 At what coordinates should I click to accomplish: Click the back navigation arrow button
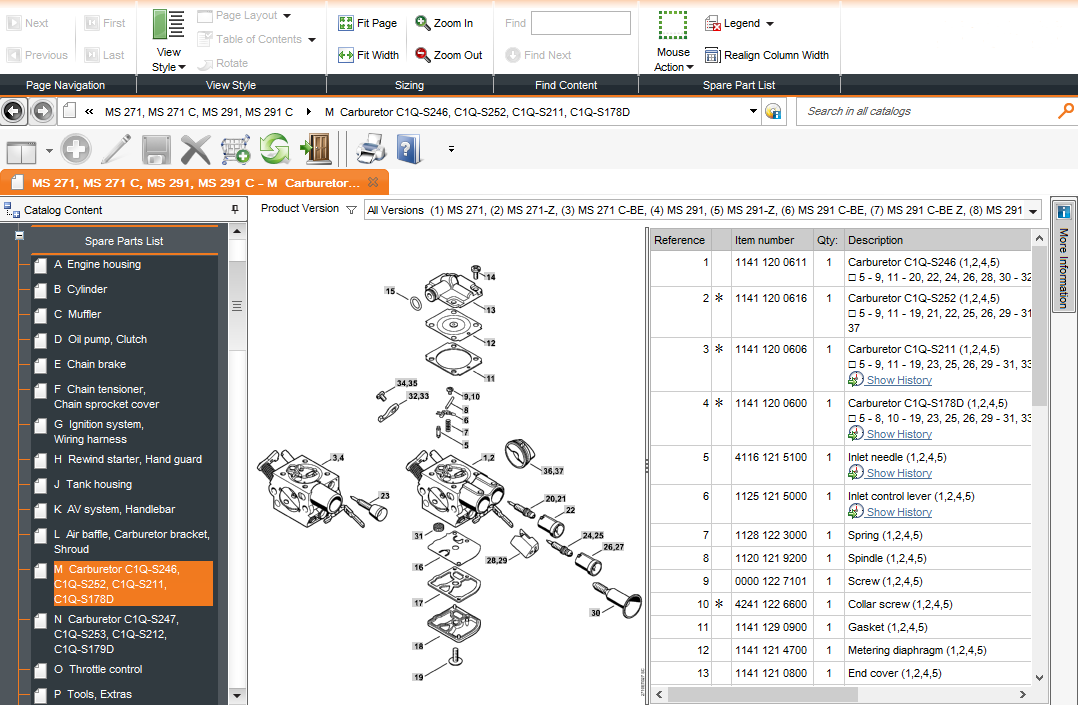(x=14, y=111)
